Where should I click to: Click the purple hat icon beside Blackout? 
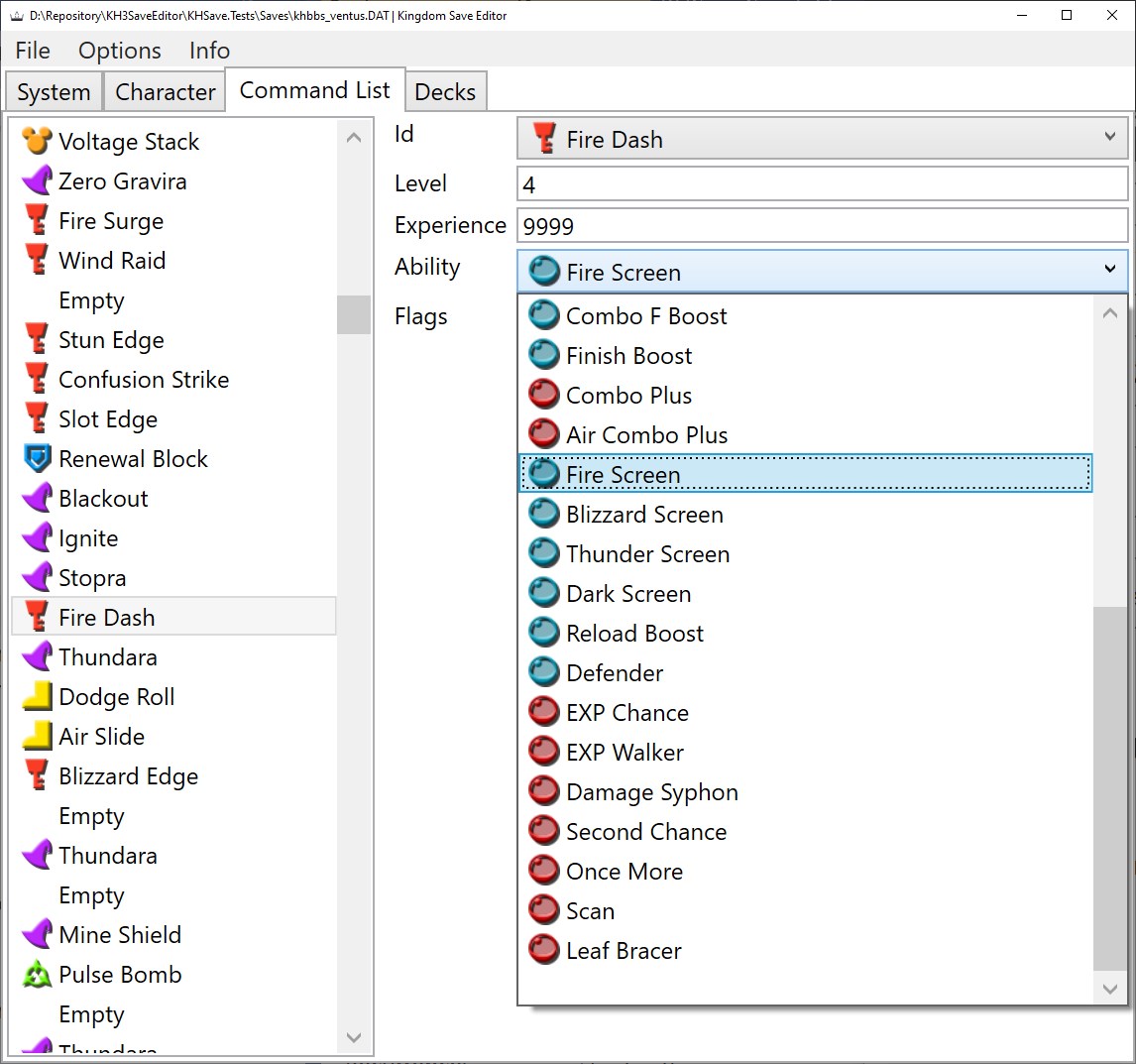pos(37,498)
